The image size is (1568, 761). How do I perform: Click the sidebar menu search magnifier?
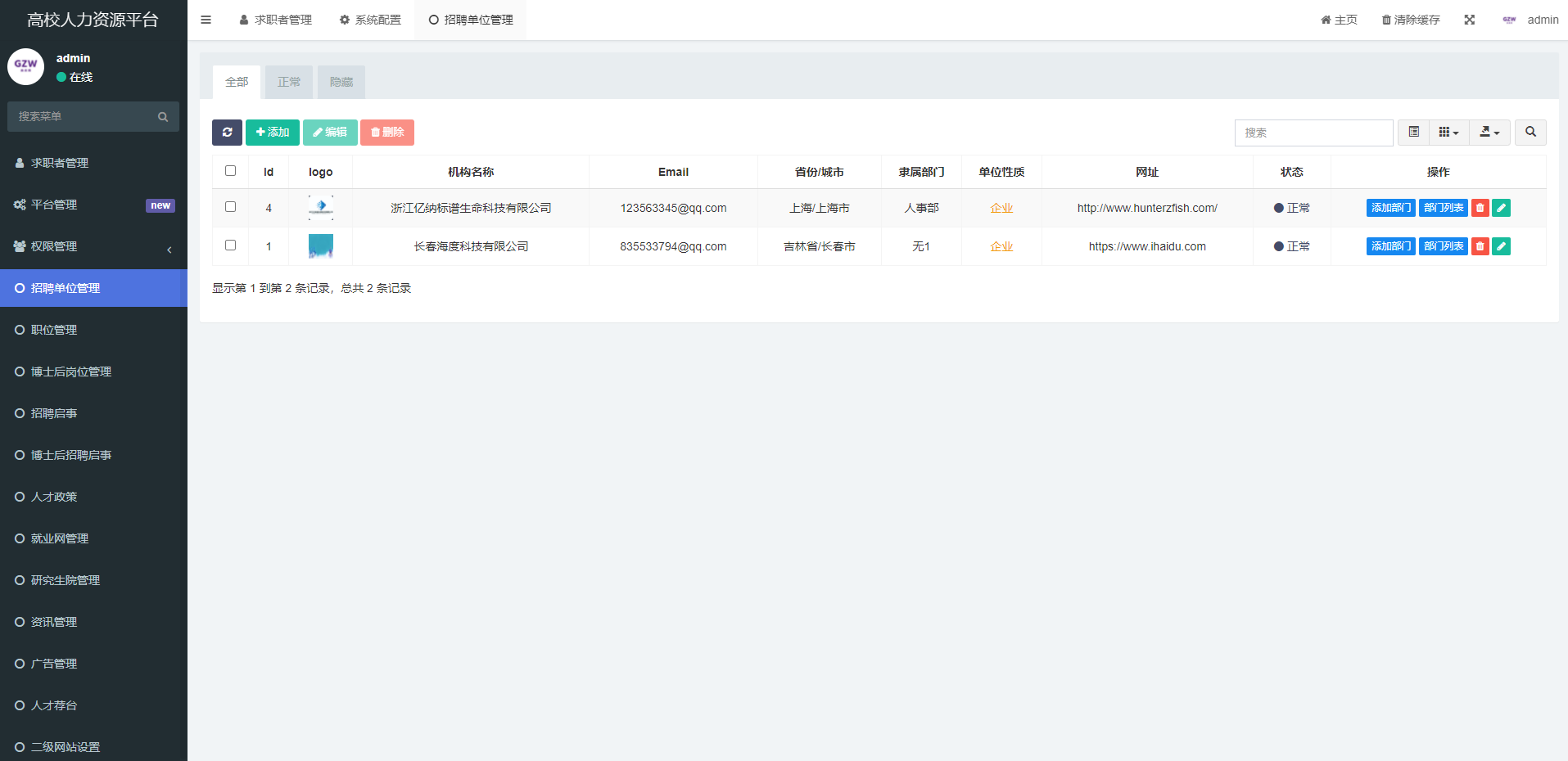pos(163,117)
